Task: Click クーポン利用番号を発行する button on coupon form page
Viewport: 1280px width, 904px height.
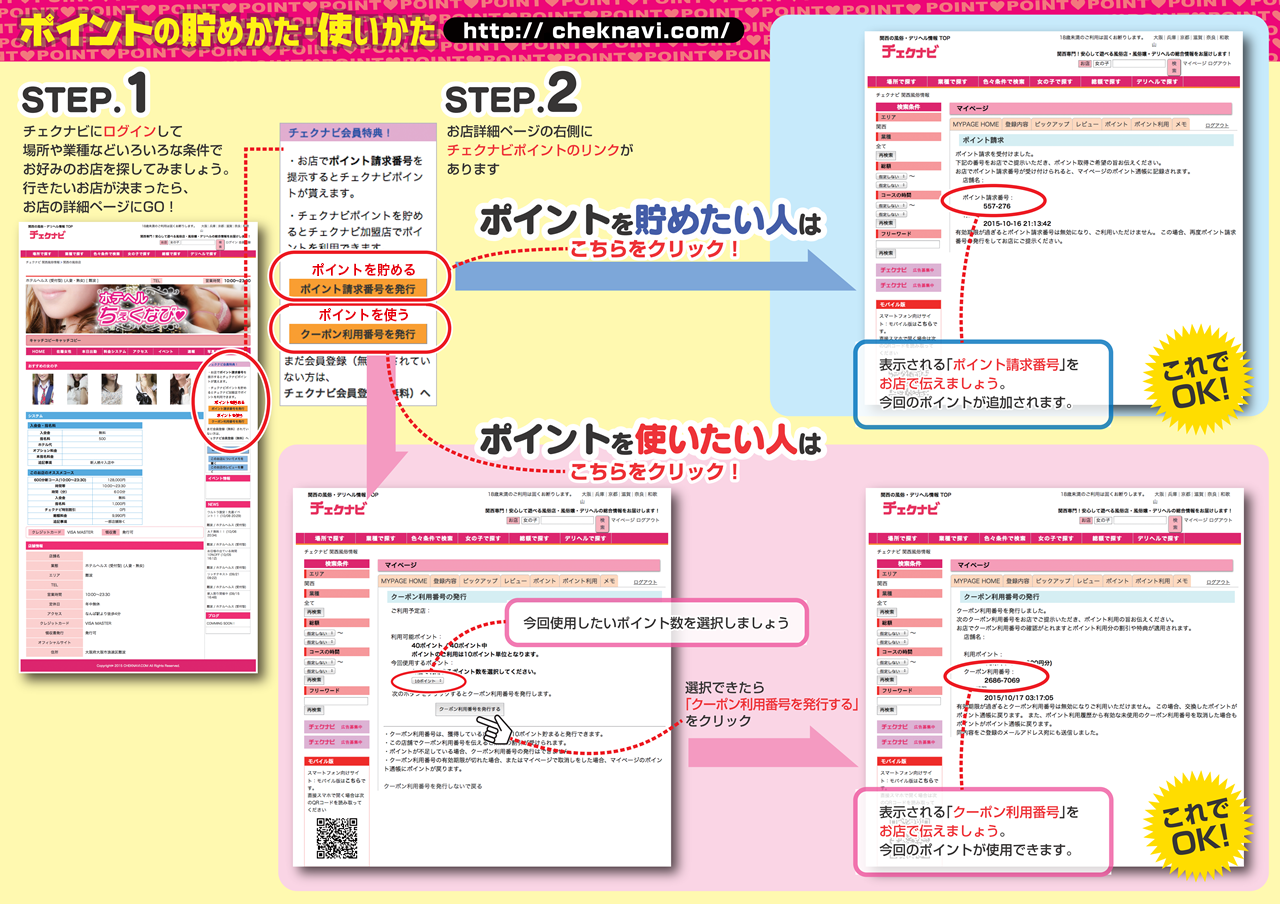Action: (470, 709)
